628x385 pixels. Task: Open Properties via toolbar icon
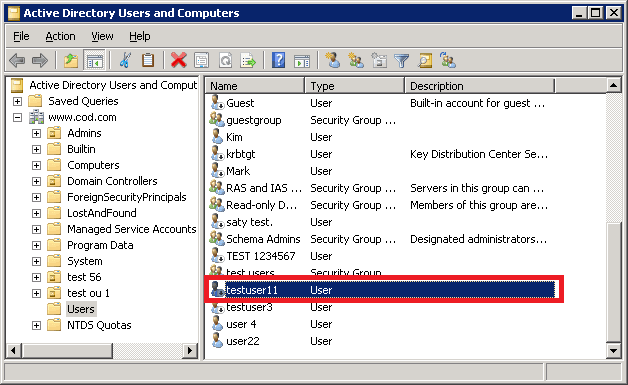[201, 60]
